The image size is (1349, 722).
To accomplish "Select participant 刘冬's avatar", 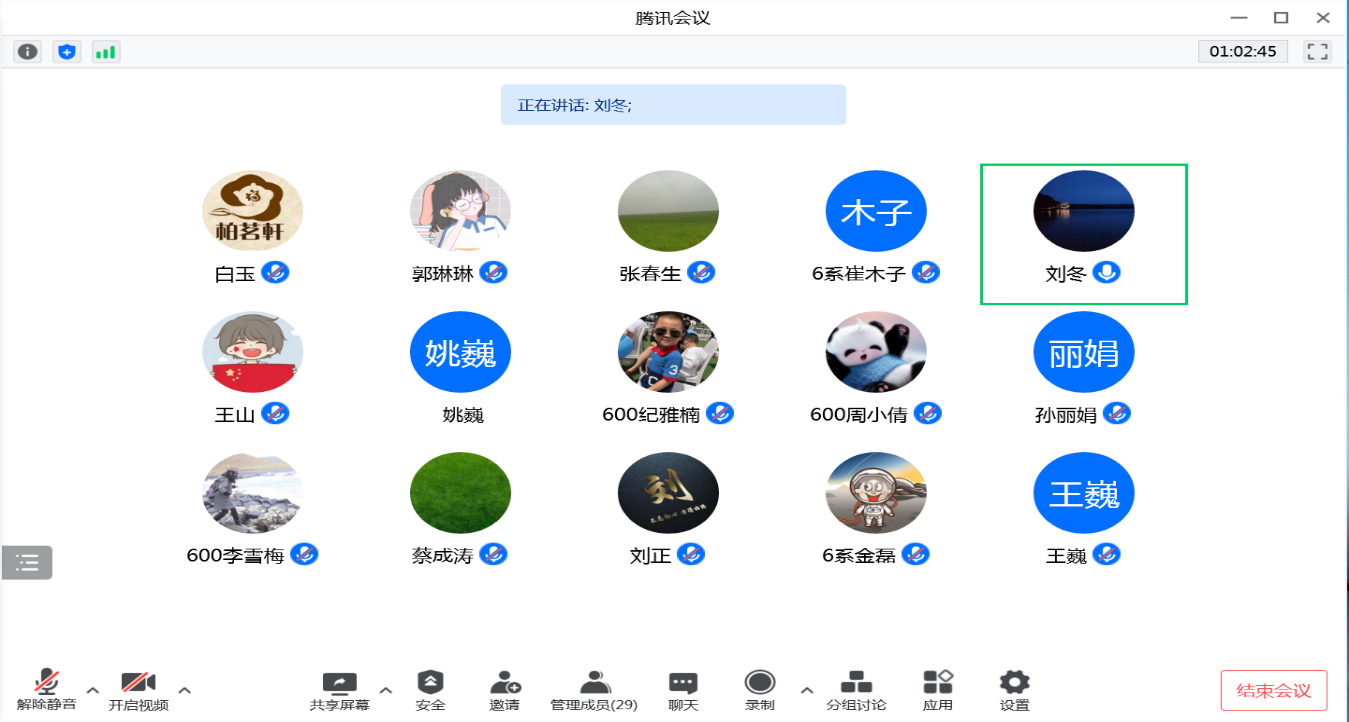I will point(1083,211).
